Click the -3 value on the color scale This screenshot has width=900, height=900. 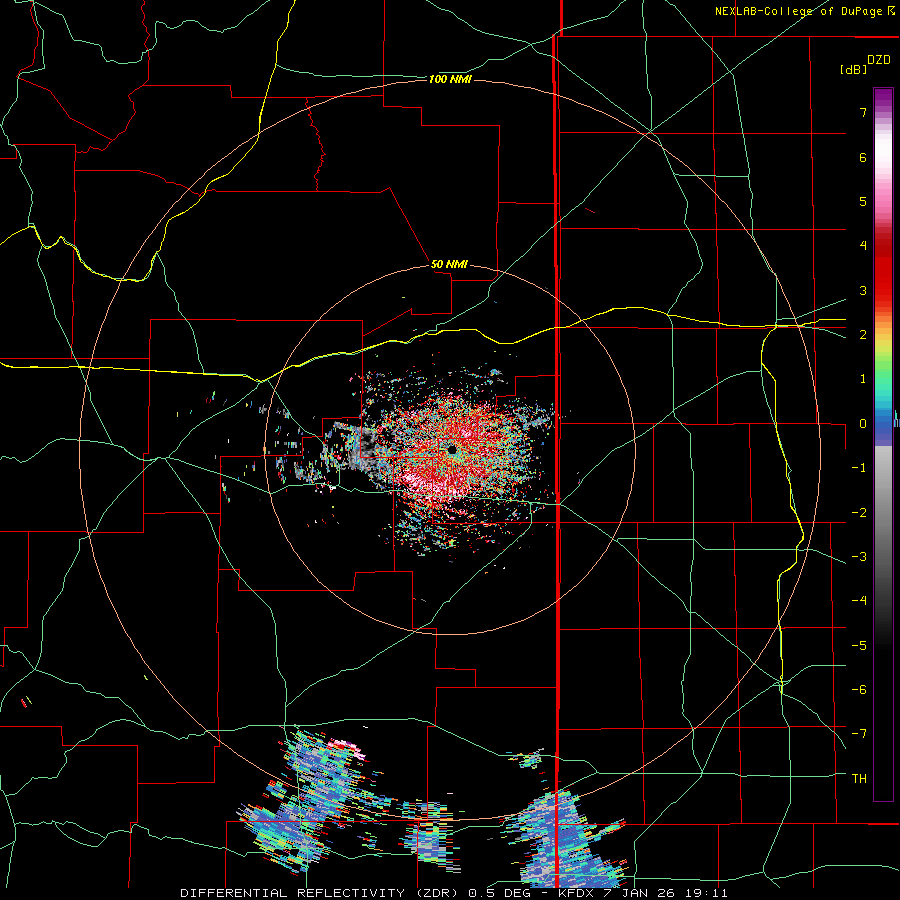coord(859,556)
